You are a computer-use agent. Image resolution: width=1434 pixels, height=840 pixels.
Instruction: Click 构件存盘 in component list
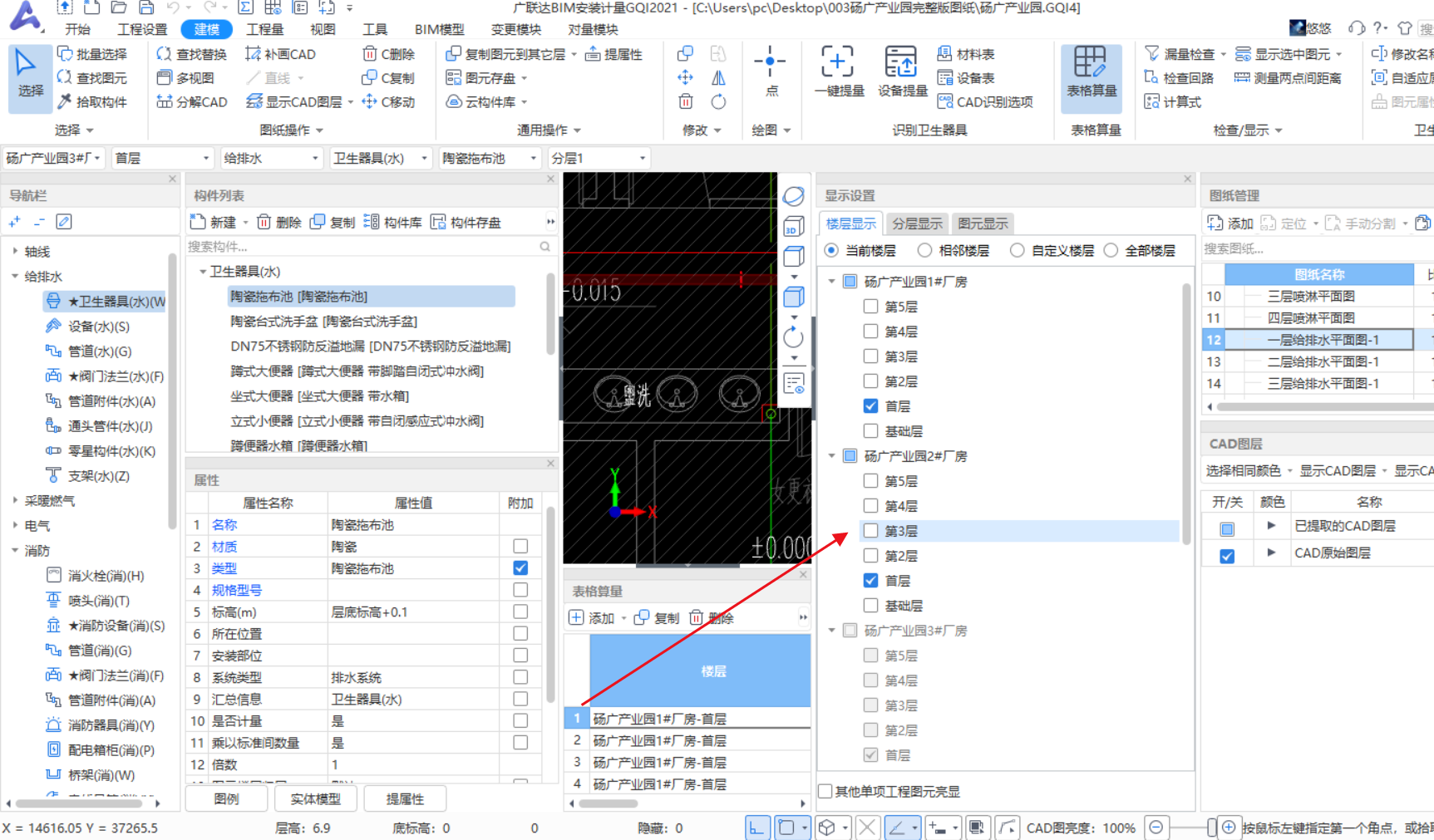pyautogui.click(x=466, y=223)
